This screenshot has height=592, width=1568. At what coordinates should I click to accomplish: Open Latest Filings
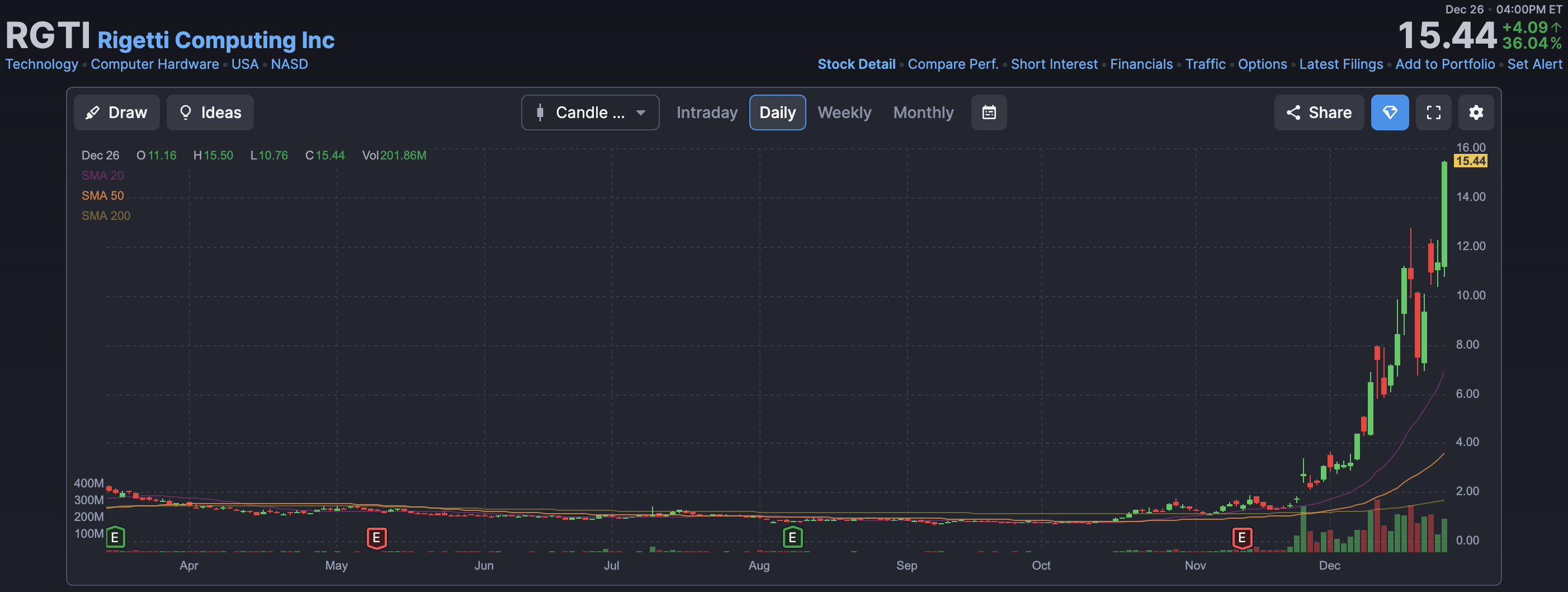pyautogui.click(x=1341, y=64)
